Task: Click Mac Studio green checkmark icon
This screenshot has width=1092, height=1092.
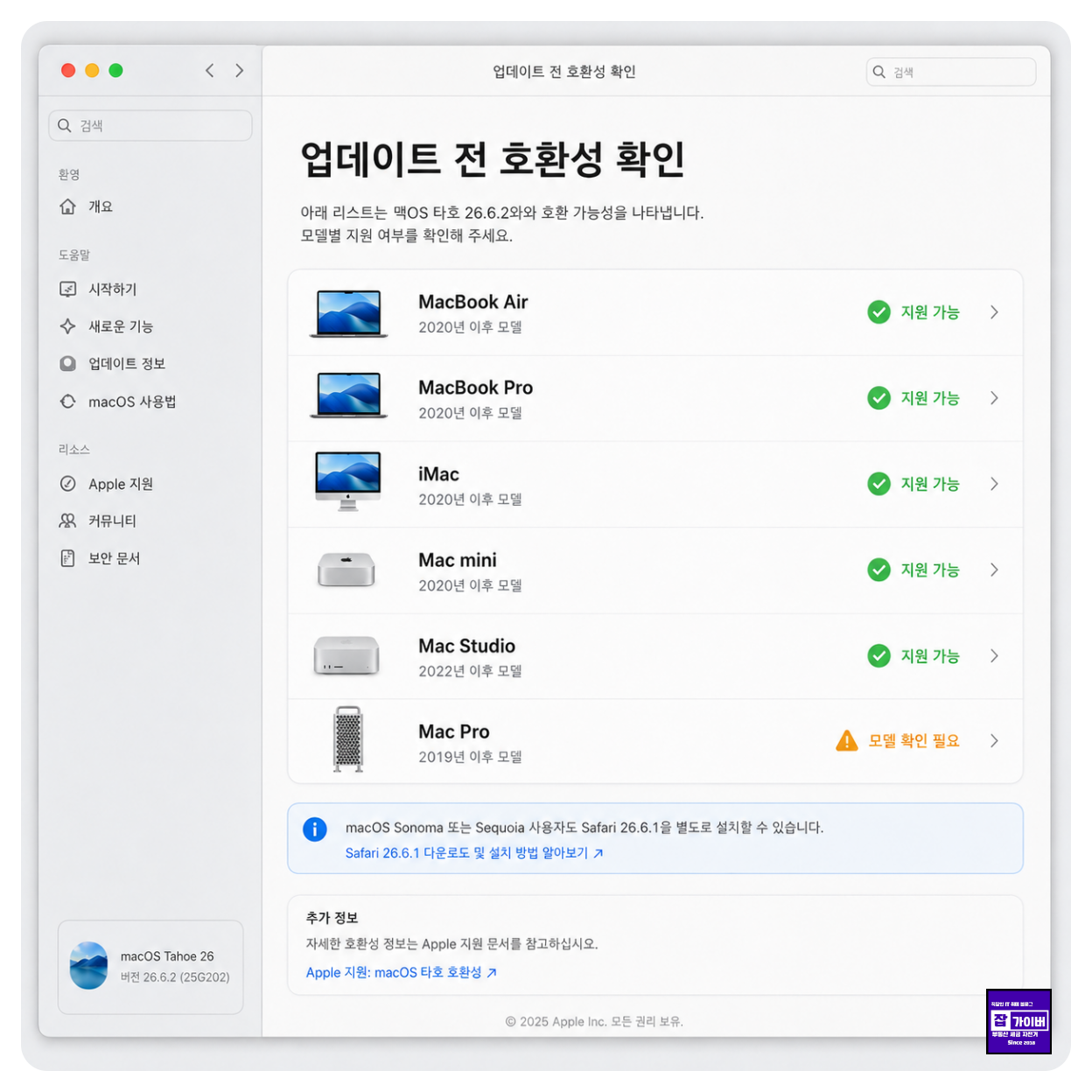Action: click(878, 655)
